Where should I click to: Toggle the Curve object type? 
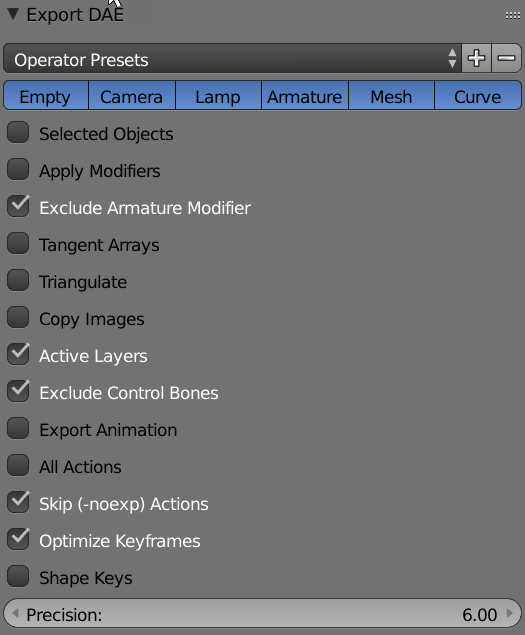(478, 95)
